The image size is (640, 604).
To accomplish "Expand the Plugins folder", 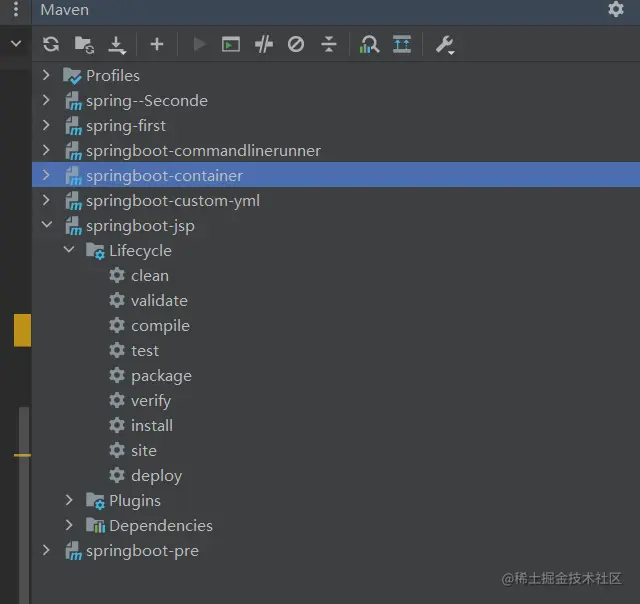I will [x=69, y=500].
